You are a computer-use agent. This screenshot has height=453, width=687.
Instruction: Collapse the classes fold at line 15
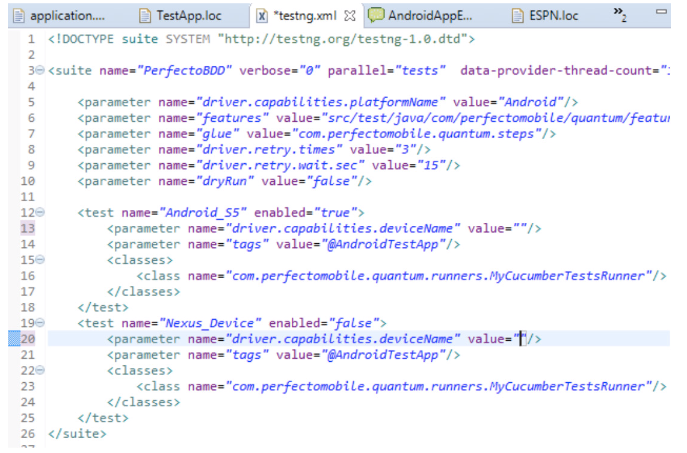pyautogui.click(x=40, y=260)
